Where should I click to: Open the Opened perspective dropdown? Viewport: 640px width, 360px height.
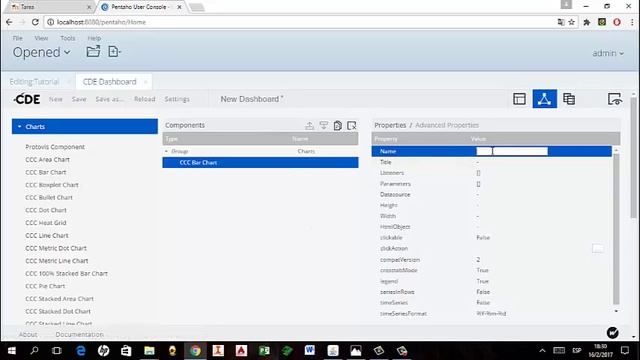pos(42,52)
